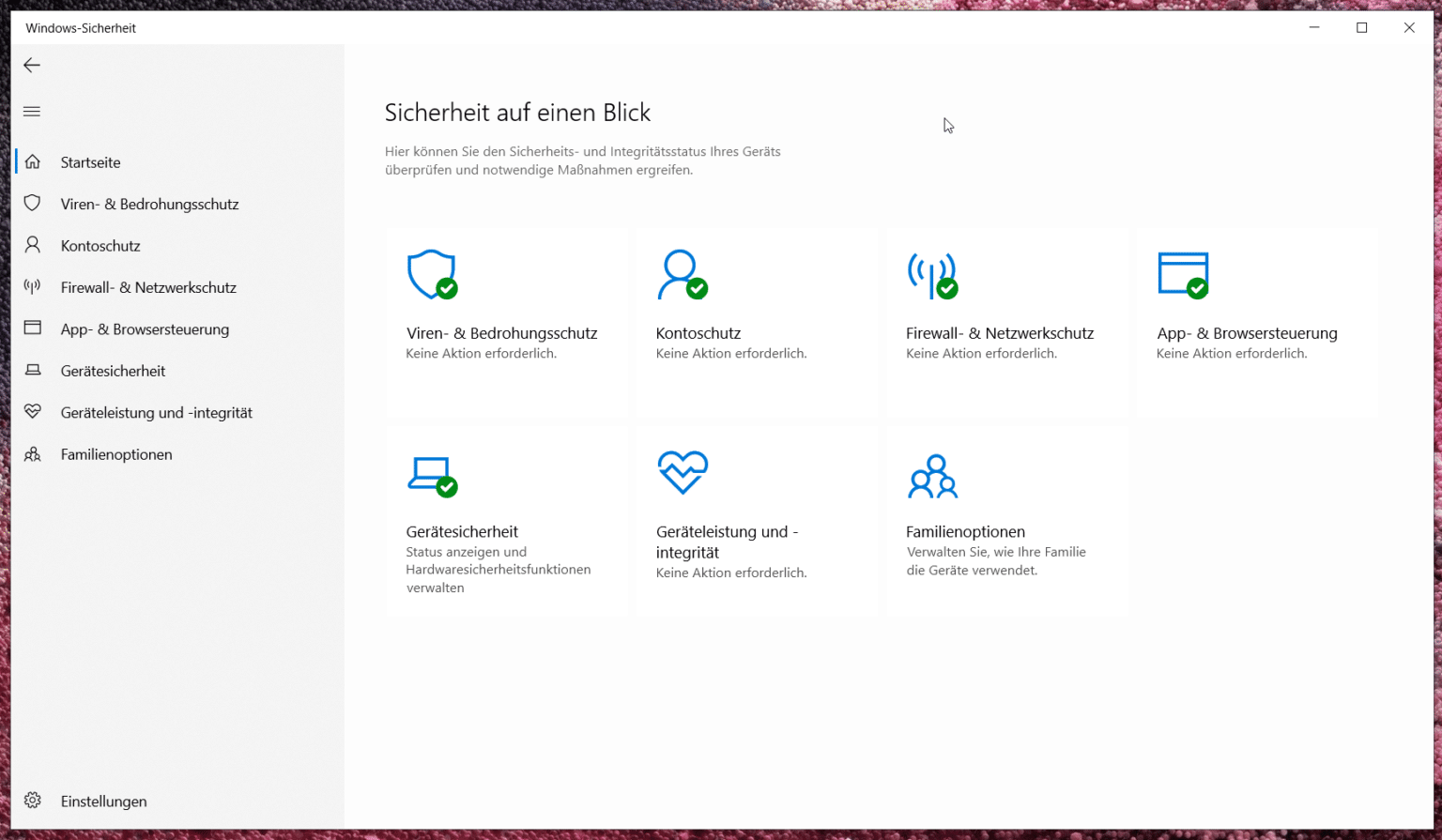
Task: Click the antenna icon in sidebar
Action: (x=33, y=286)
